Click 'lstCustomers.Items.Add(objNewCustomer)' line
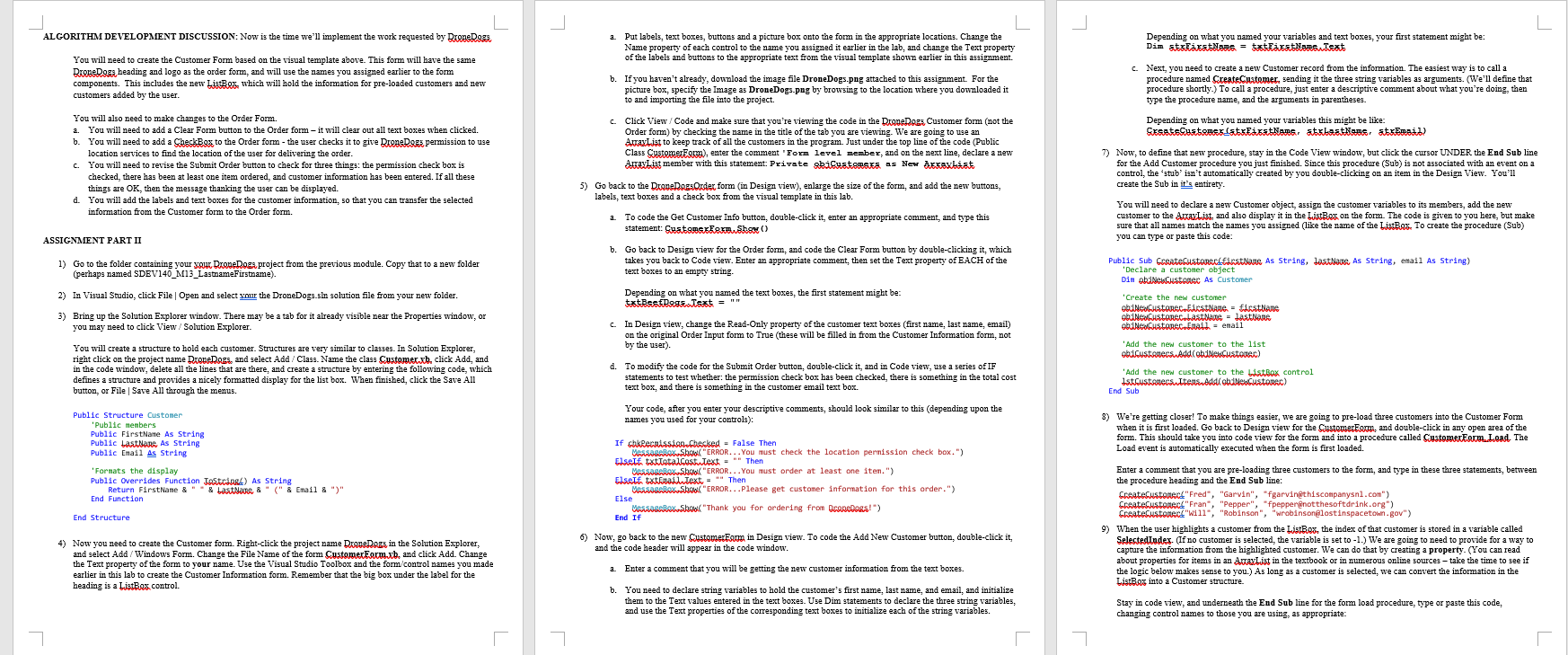This screenshot has height=655, width=1568. point(1204,381)
